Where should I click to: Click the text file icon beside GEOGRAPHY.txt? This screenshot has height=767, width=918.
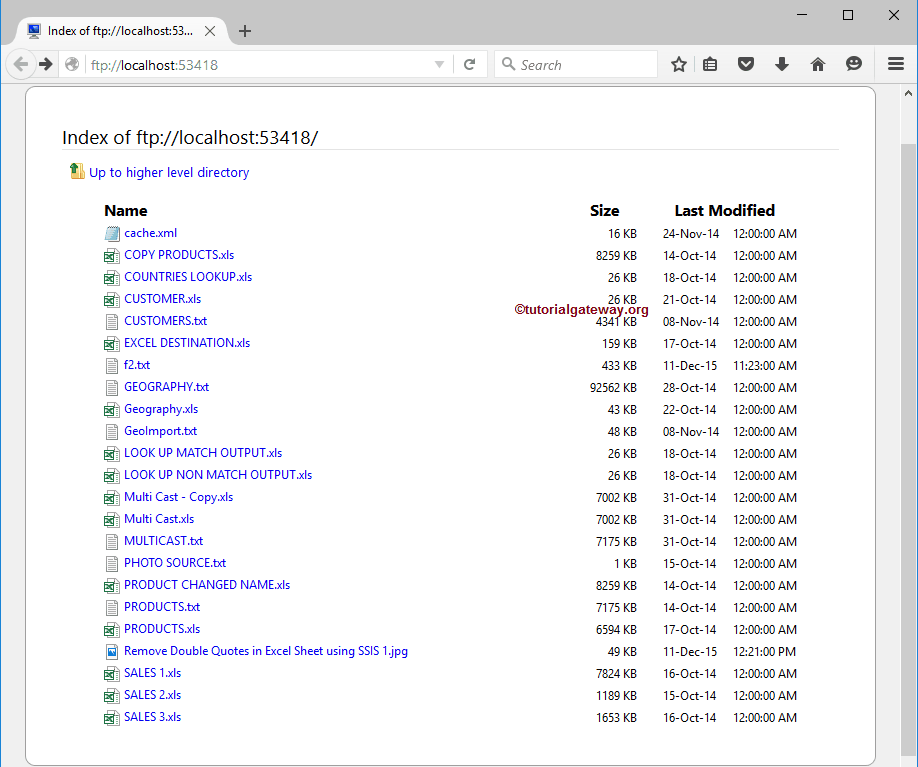pos(111,387)
